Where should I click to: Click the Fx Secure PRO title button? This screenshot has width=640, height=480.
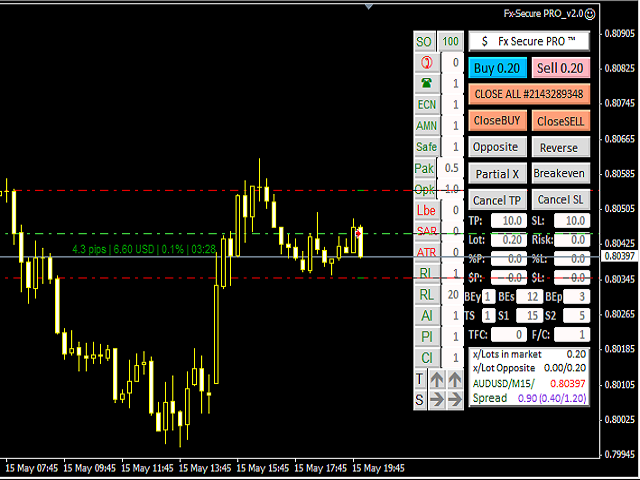point(529,41)
